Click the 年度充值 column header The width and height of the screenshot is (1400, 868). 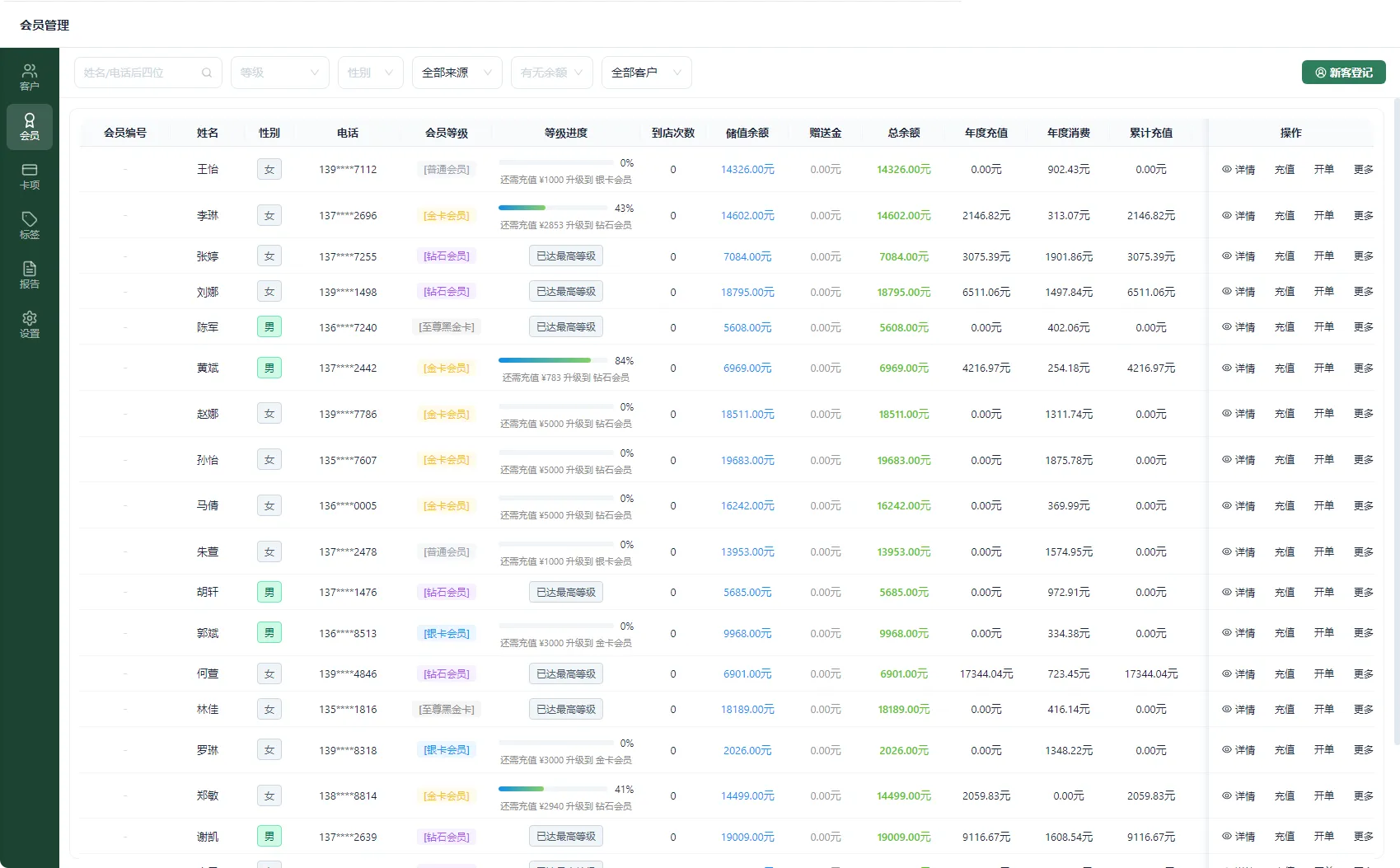pos(986,133)
